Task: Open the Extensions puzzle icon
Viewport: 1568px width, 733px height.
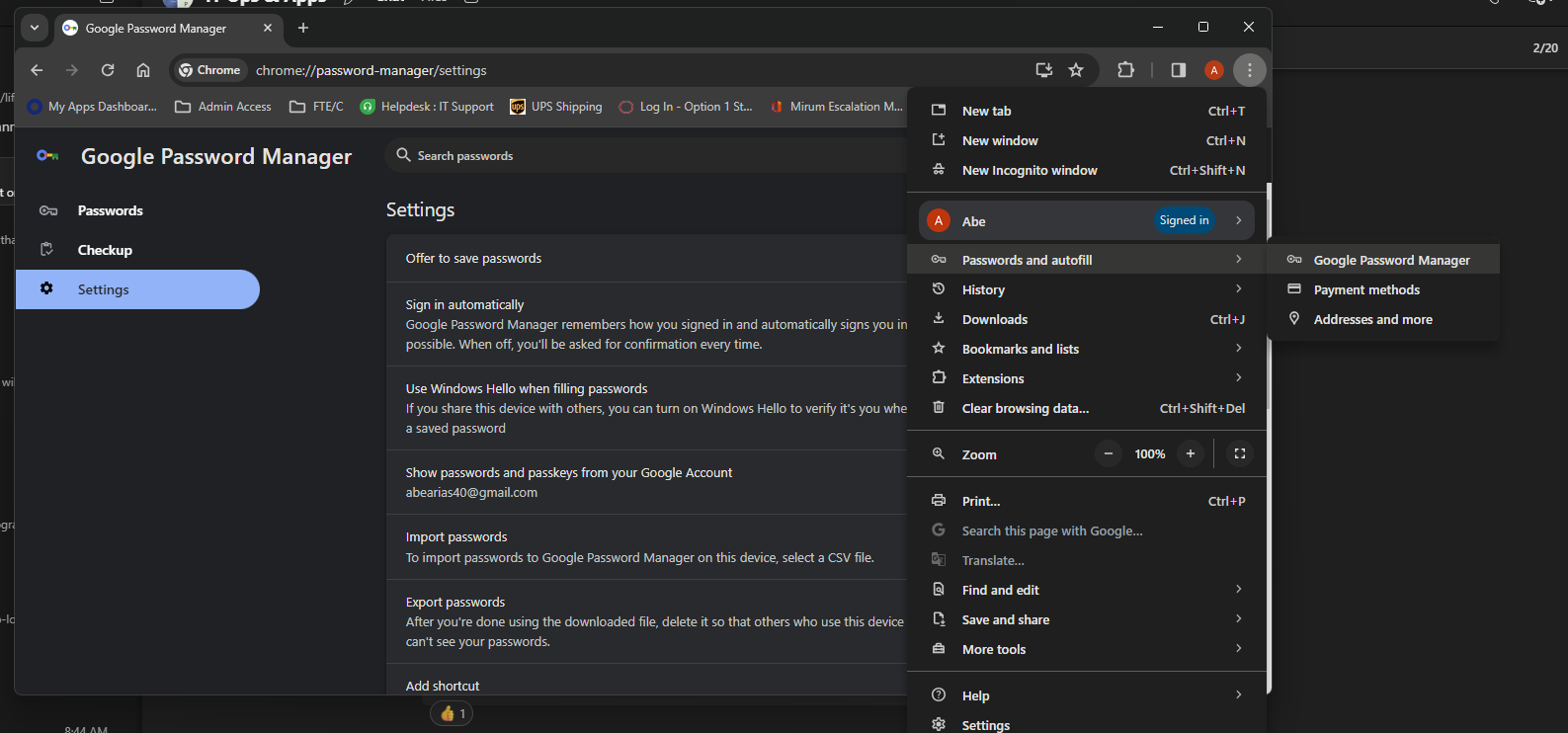Action: (1125, 70)
